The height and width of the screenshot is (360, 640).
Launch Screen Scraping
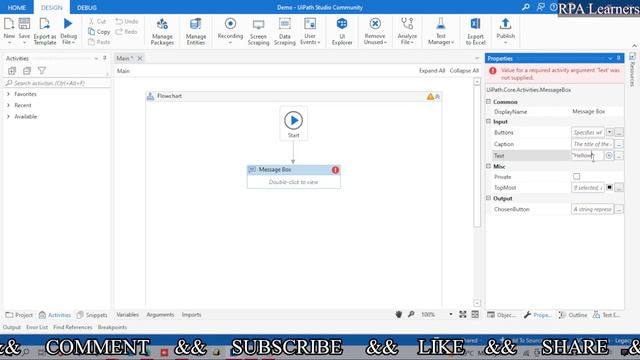(x=258, y=31)
